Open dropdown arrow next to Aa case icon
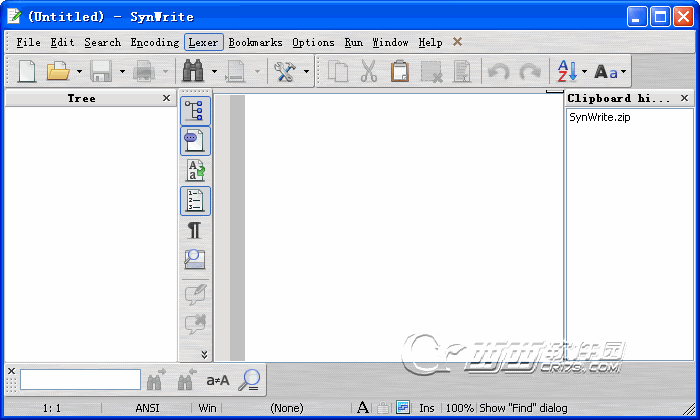 [x=623, y=71]
